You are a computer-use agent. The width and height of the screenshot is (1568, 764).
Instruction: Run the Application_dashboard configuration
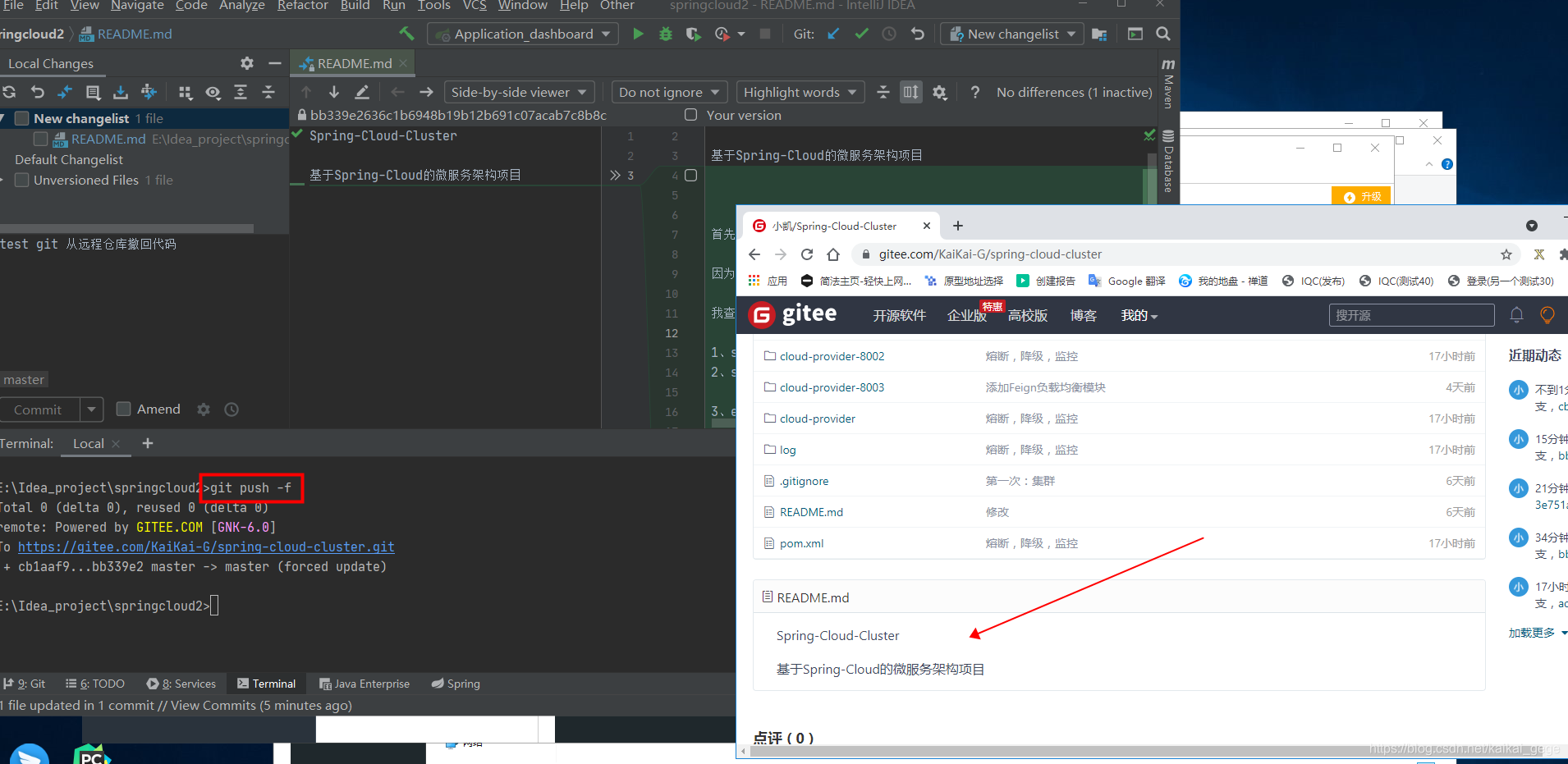tap(638, 34)
